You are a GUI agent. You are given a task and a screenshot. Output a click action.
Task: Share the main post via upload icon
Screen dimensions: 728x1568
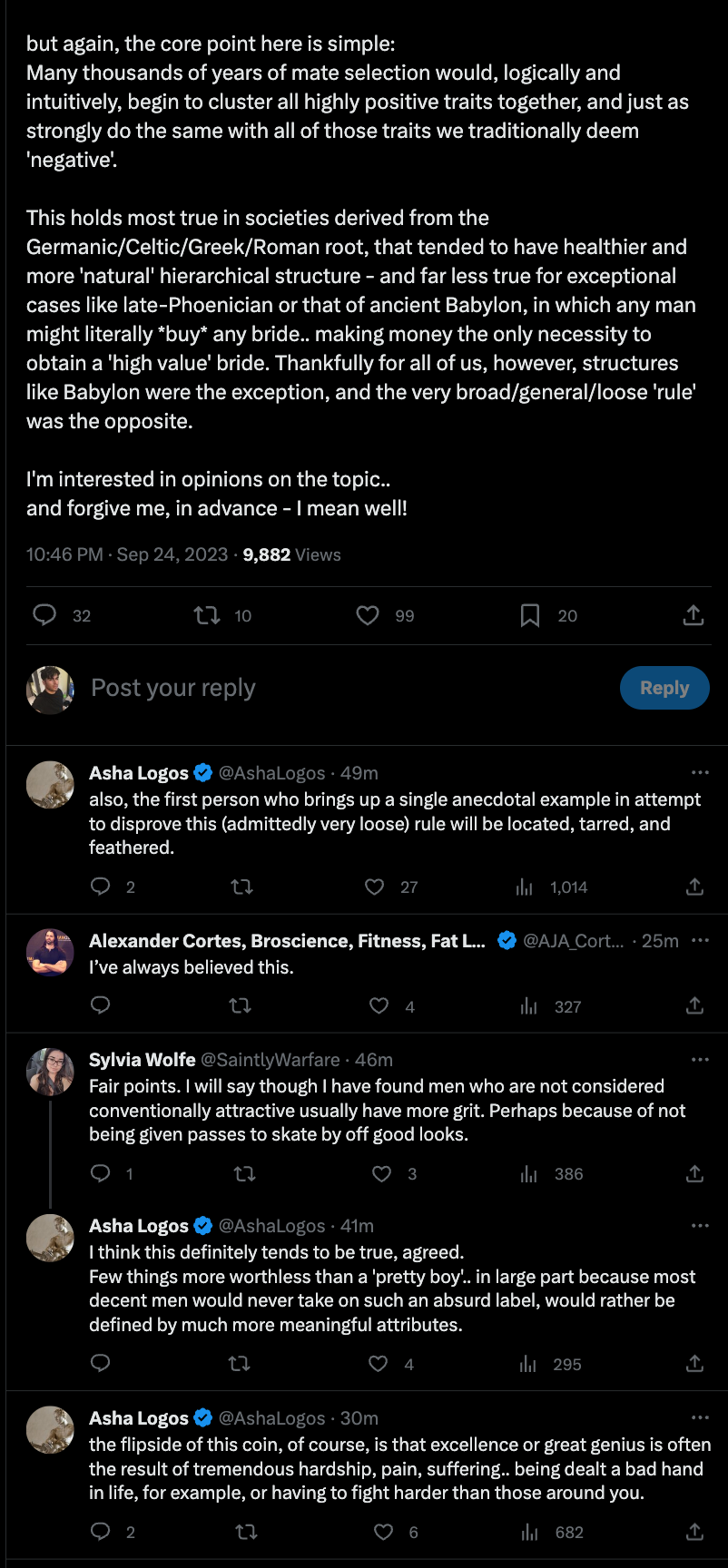[x=694, y=616]
